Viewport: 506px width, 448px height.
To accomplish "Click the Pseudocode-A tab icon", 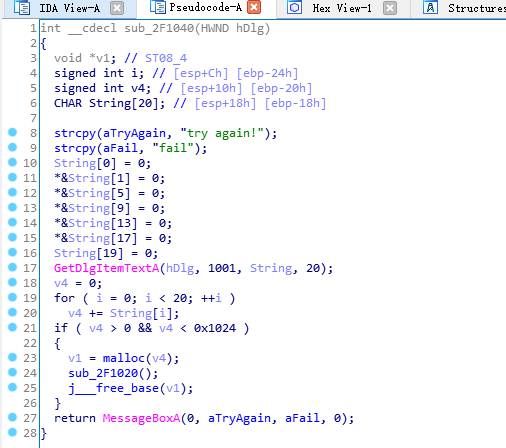I will point(157,7).
